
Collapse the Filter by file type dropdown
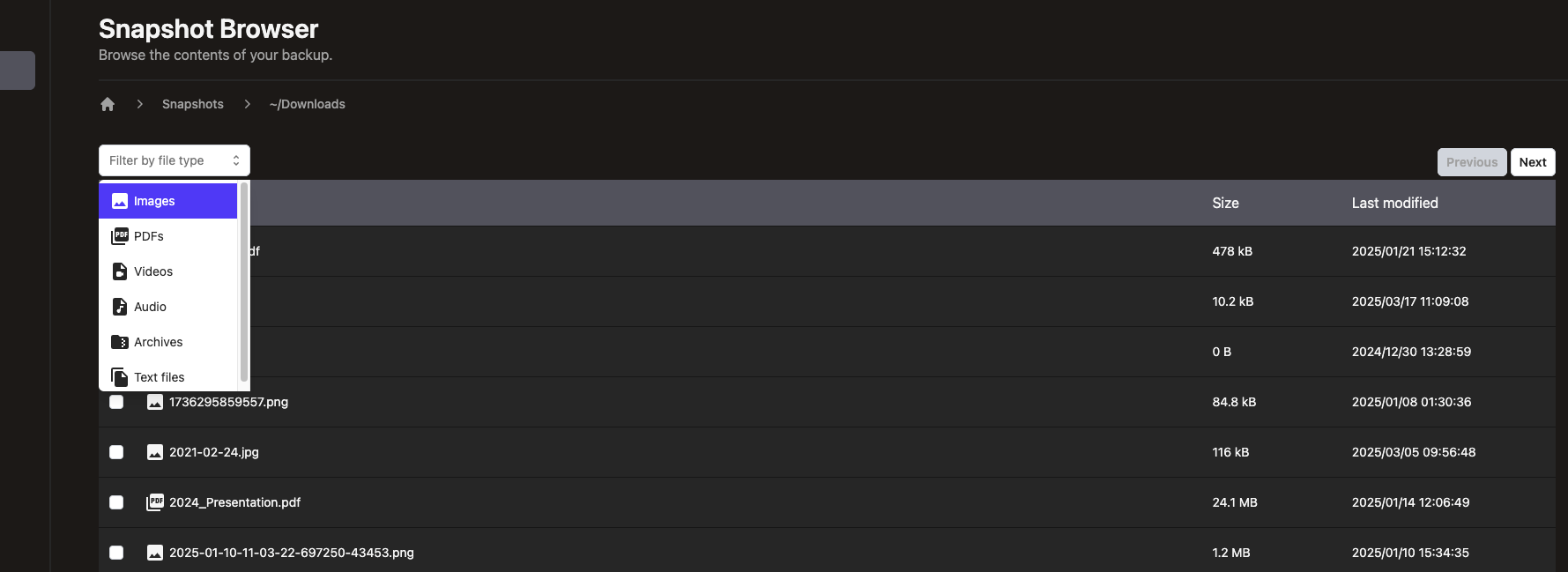coord(175,160)
